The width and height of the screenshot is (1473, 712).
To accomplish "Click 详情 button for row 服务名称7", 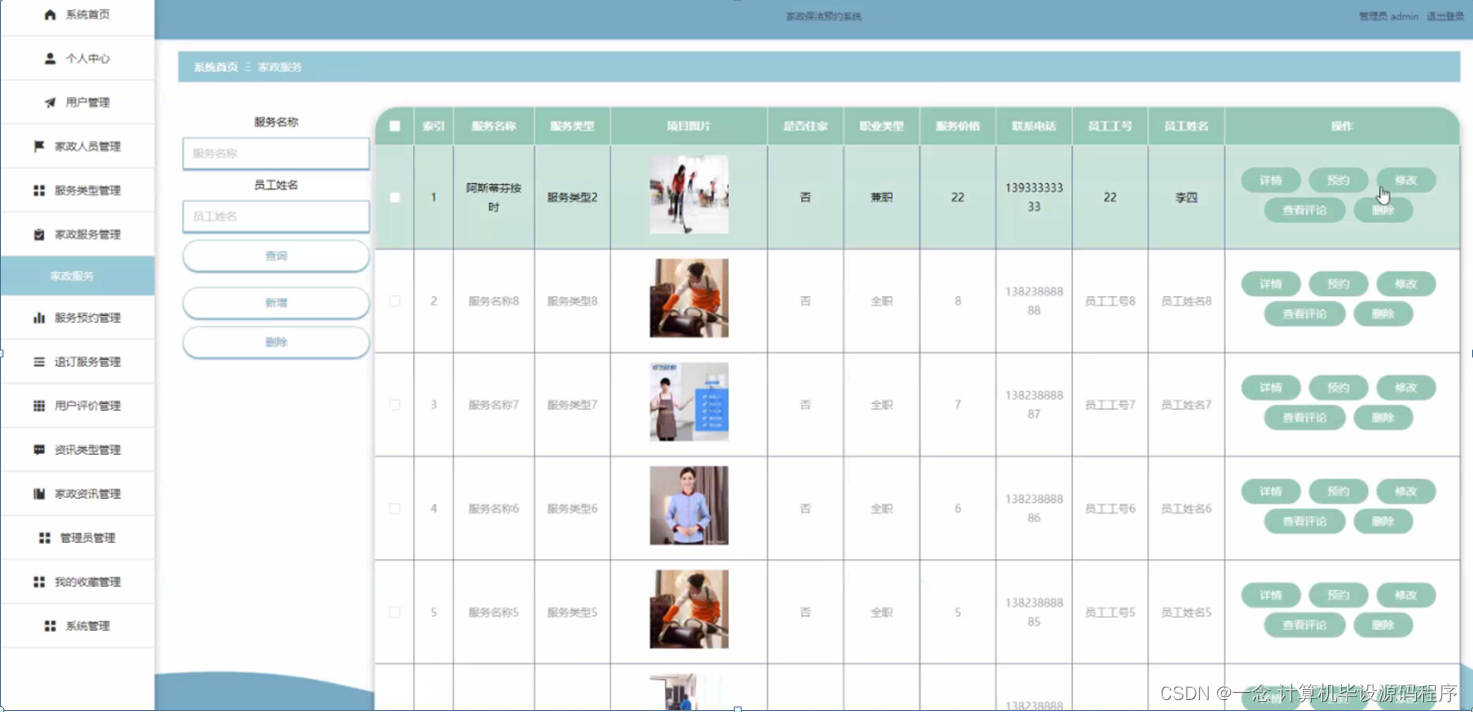I will [1271, 388].
